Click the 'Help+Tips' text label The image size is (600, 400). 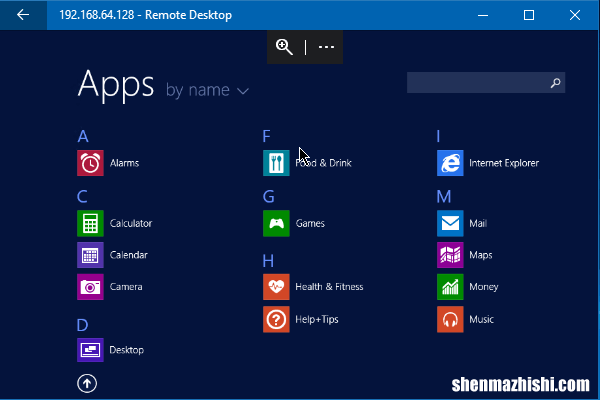tap(317, 319)
